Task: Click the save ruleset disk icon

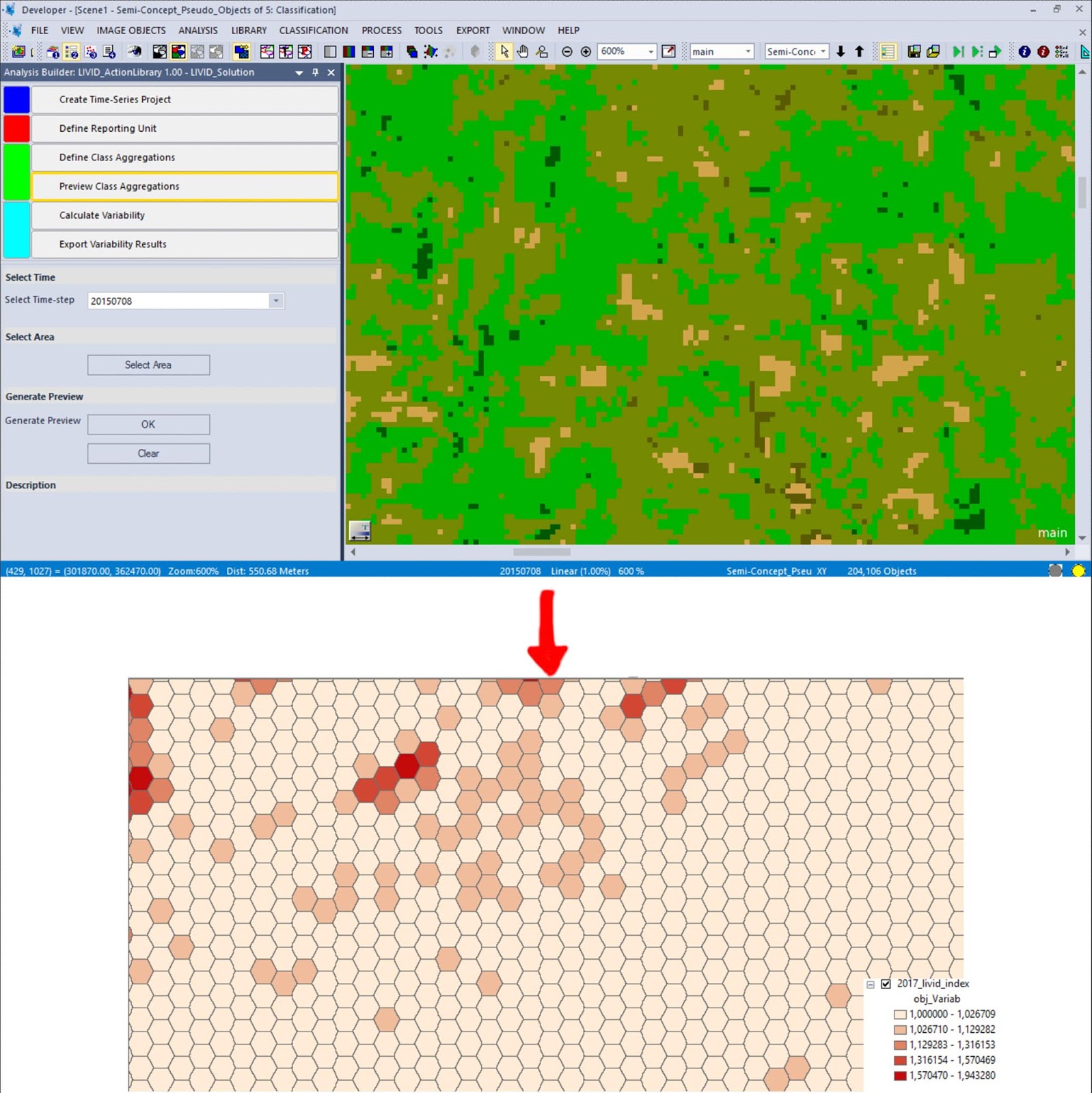Action: 914,52
